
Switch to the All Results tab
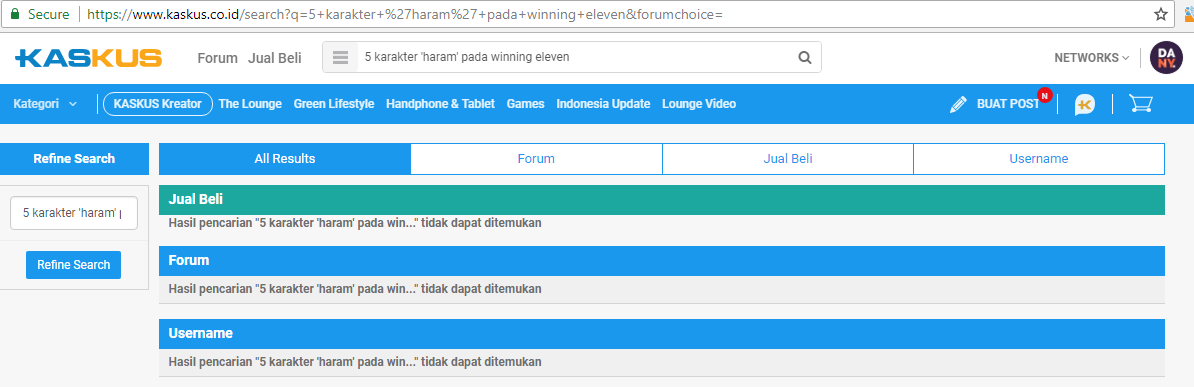pyautogui.click(x=285, y=158)
